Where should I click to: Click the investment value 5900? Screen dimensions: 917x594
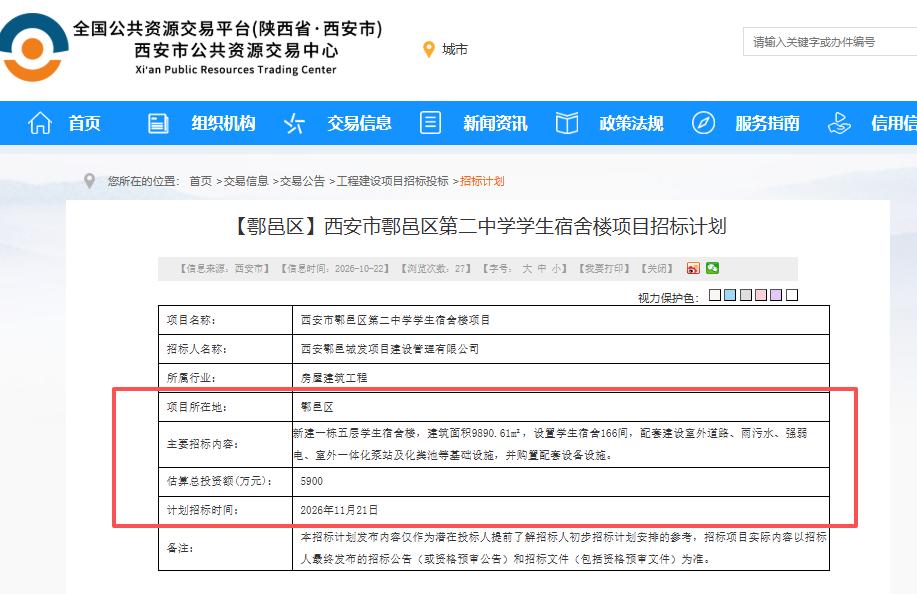click(x=312, y=481)
